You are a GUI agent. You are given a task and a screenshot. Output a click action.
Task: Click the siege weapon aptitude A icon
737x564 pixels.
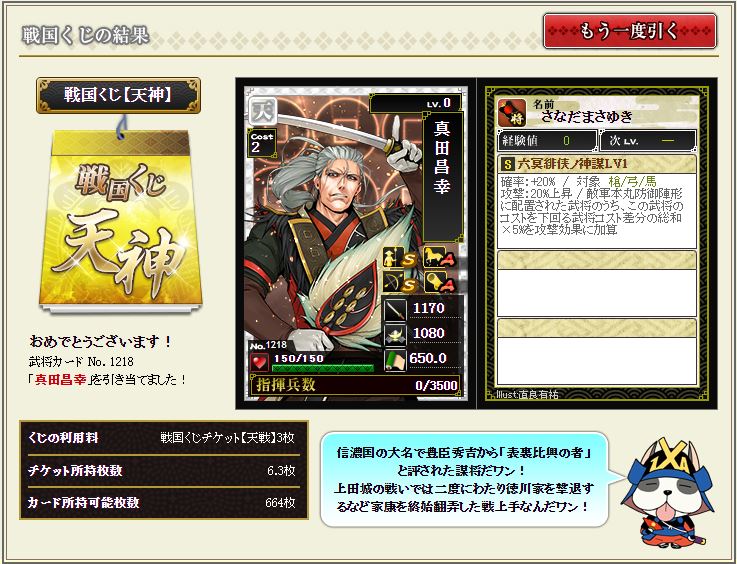pyautogui.click(x=439, y=283)
